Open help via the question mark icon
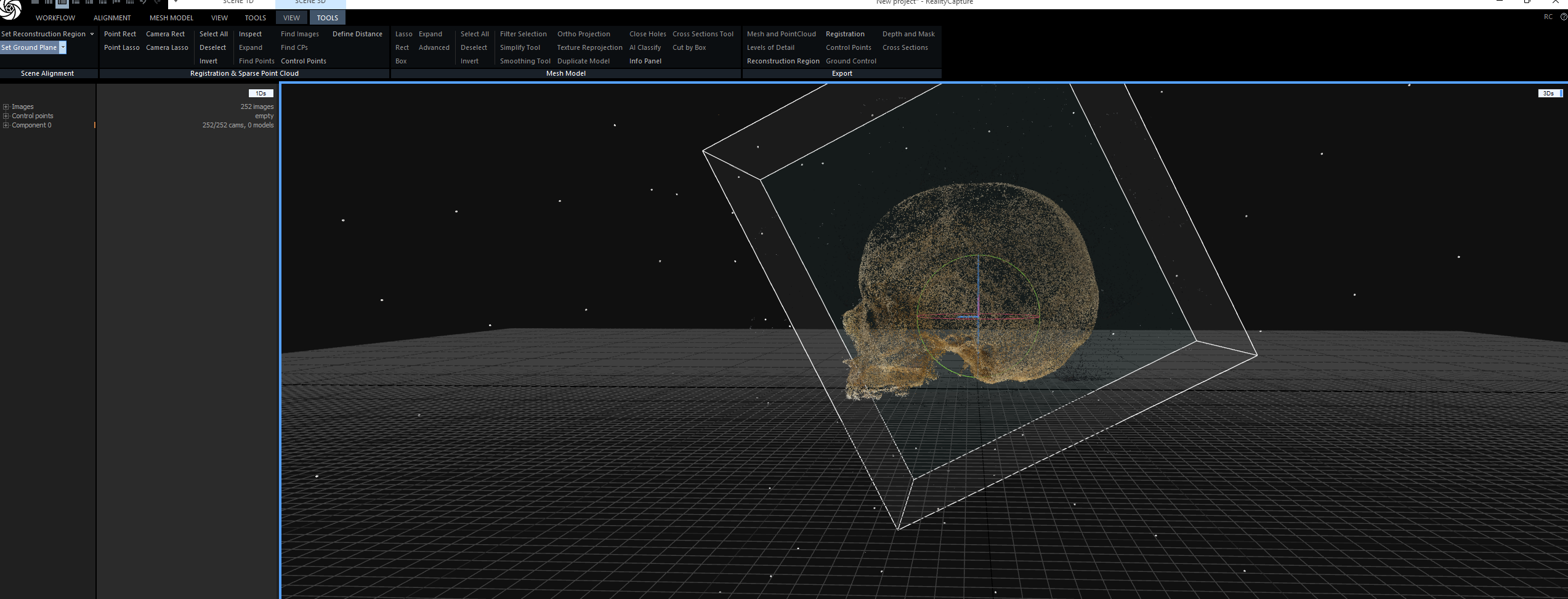1568x599 pixels. point(1563,17)
